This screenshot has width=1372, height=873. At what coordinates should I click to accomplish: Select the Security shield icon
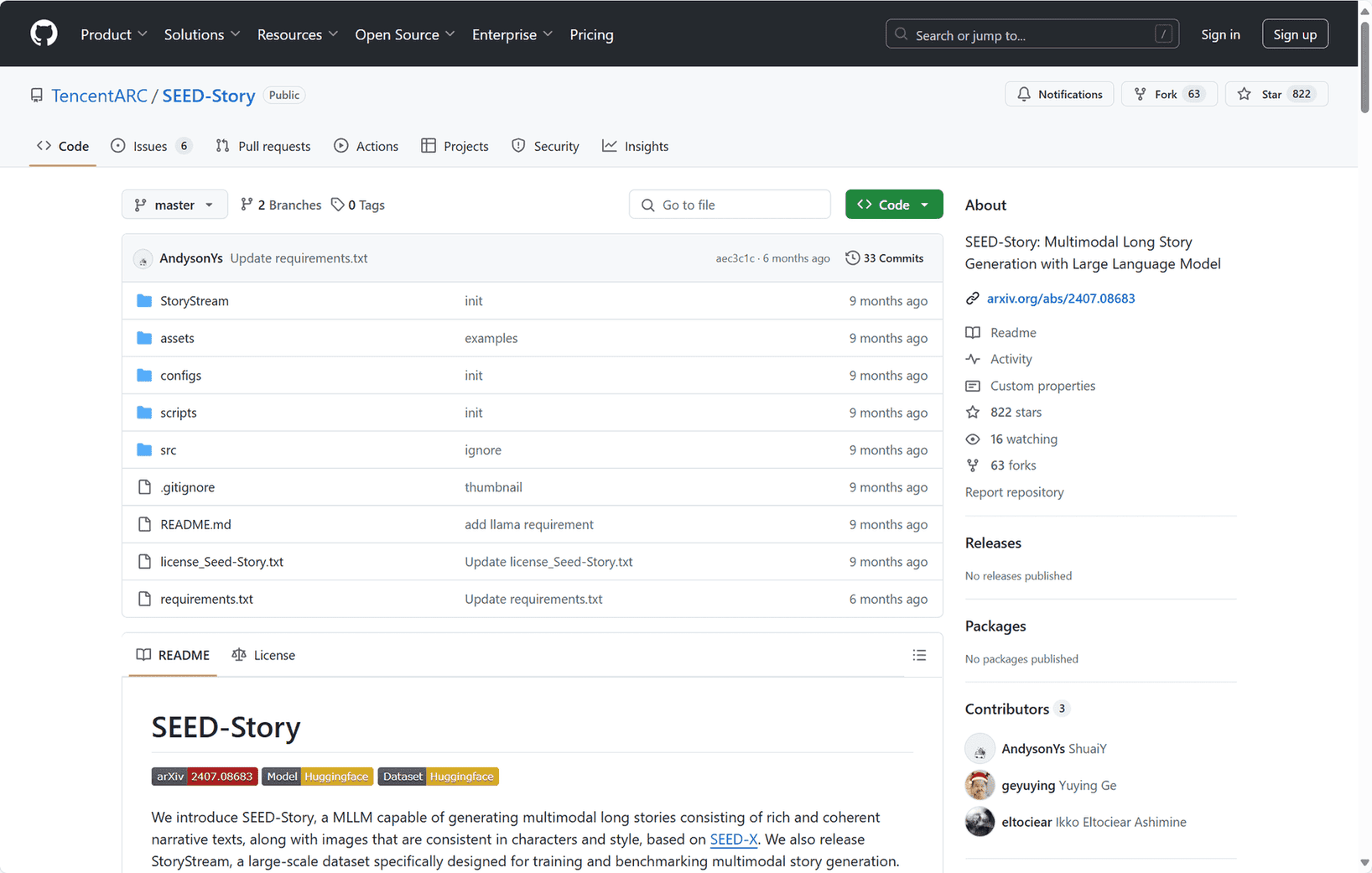(517, 145)
